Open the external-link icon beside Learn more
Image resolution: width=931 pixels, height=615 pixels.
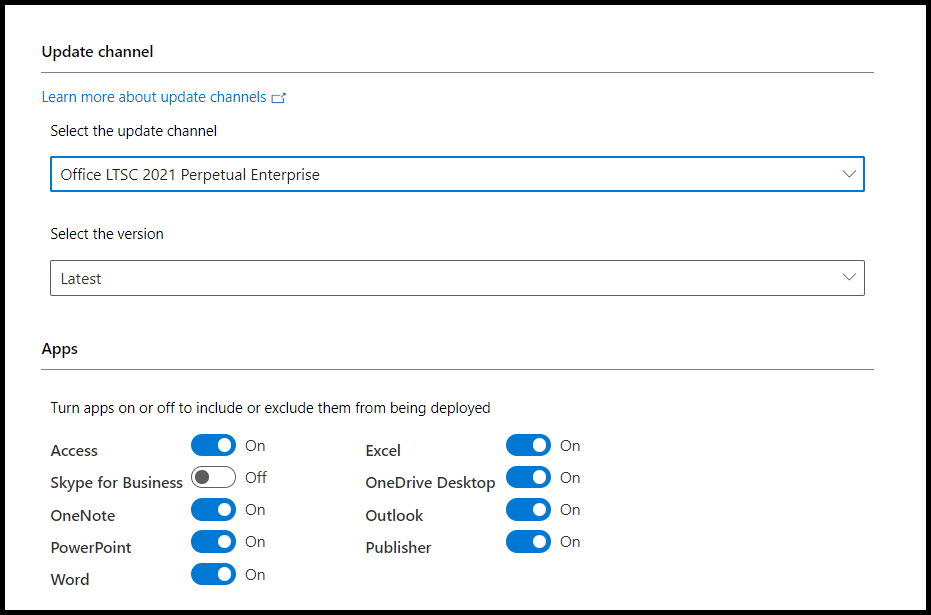pyautogui.click(x=278, y=98)
